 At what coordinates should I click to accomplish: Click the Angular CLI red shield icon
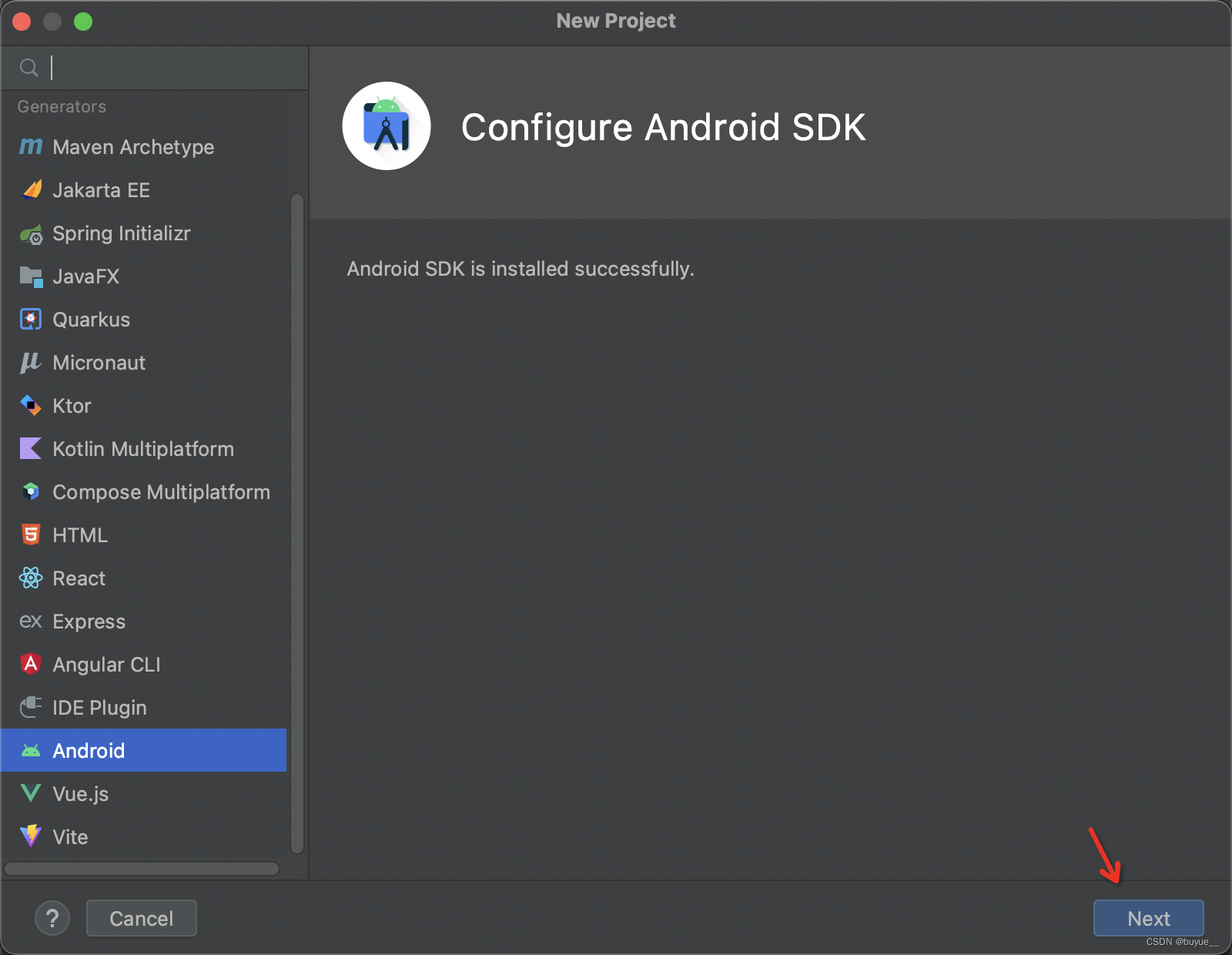tap(31, 664)
